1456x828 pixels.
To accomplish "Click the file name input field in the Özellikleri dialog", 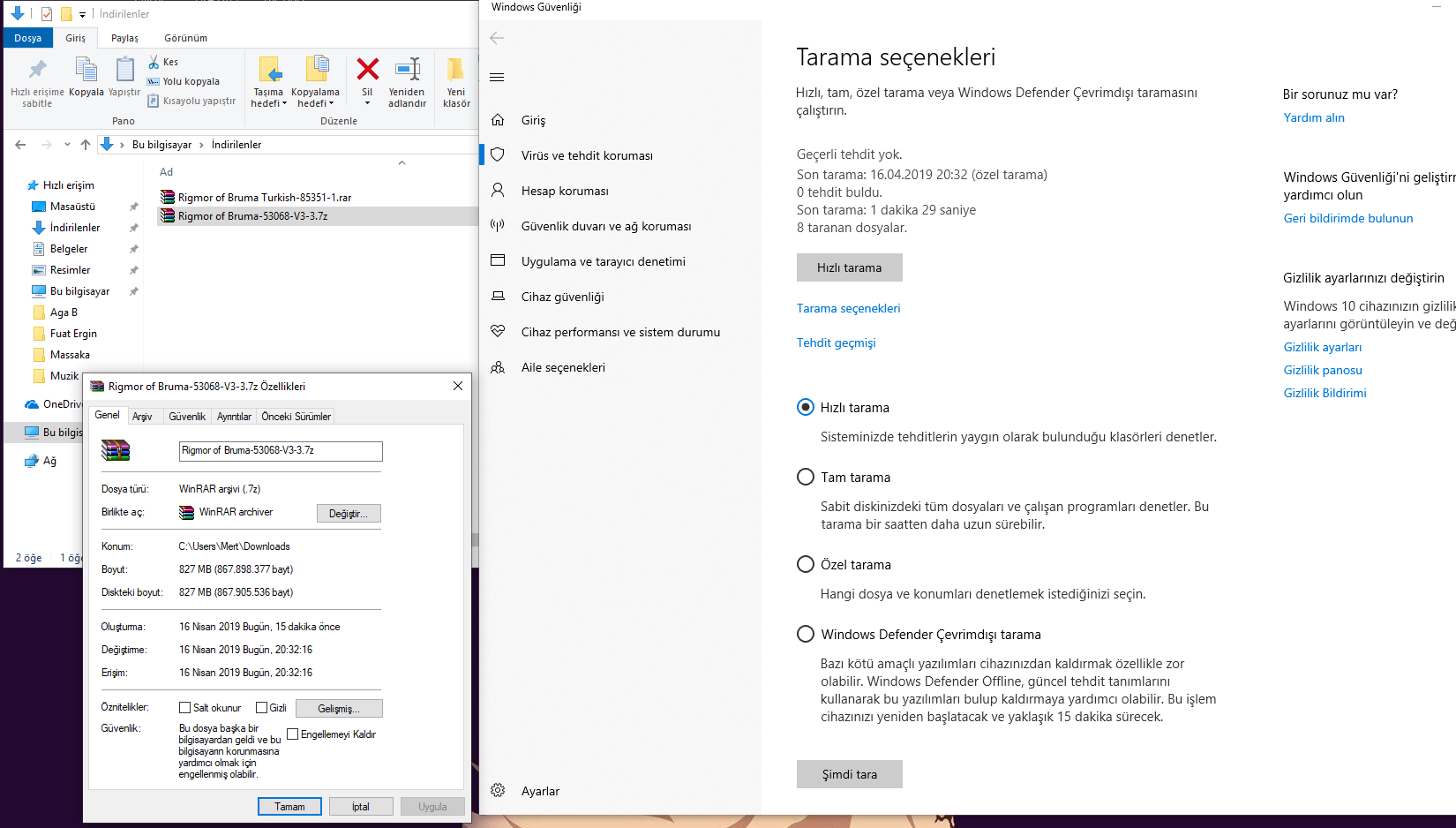I will coord(281,451).
